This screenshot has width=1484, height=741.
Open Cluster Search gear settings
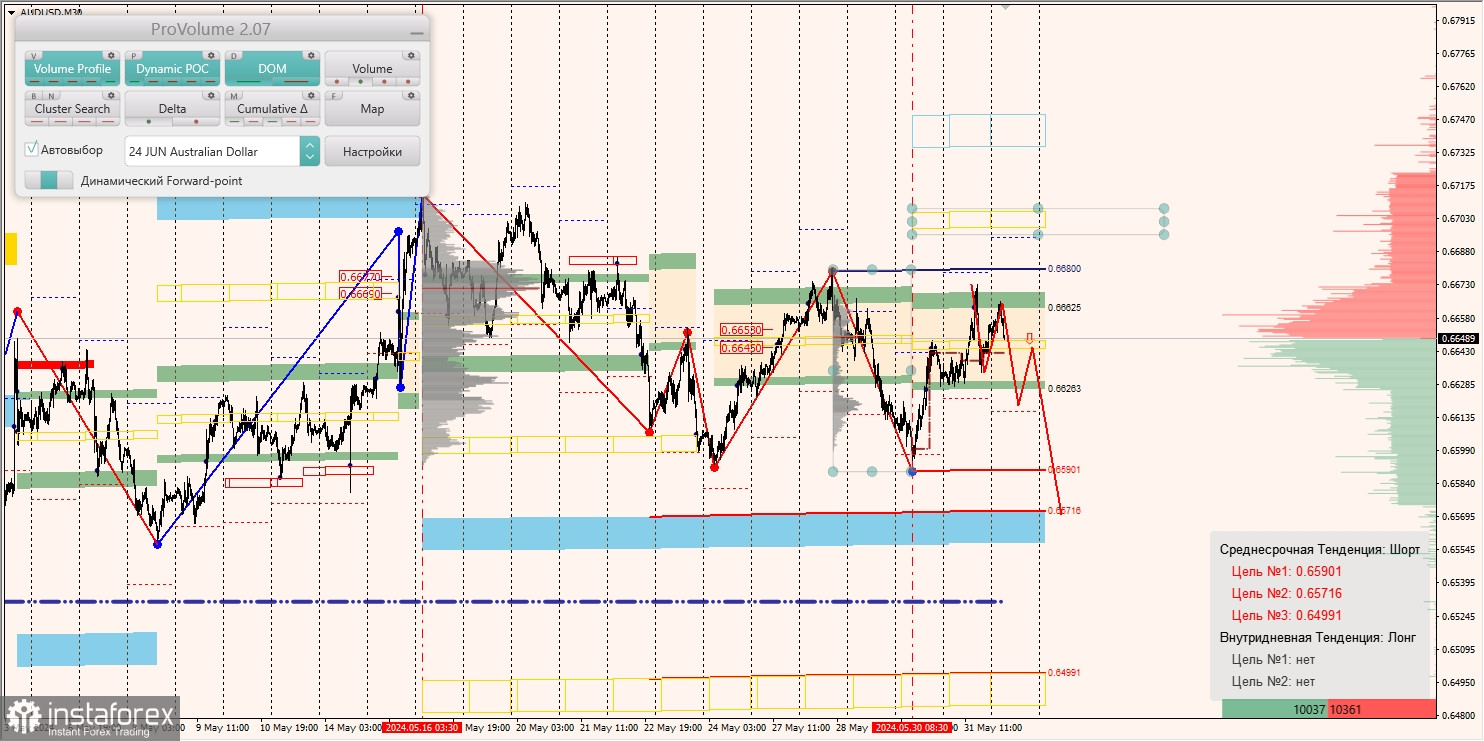pyautogui.click(x=111, y=95)
